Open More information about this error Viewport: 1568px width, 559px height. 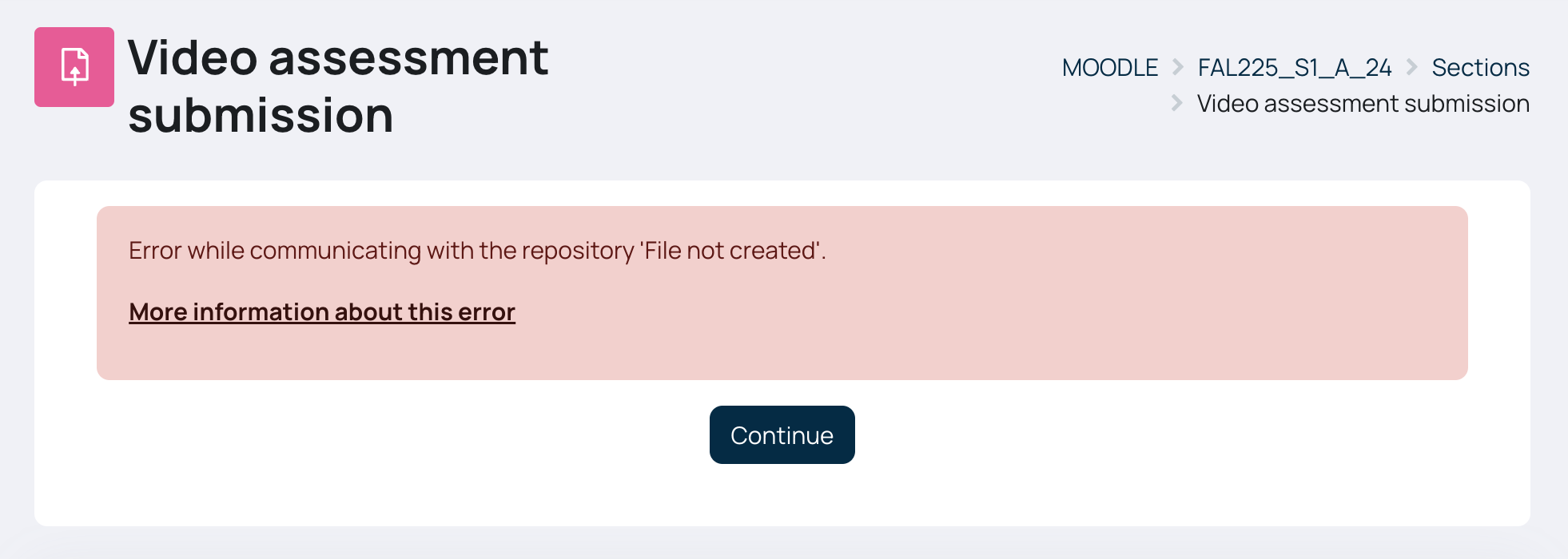click(x=322, y=312)
